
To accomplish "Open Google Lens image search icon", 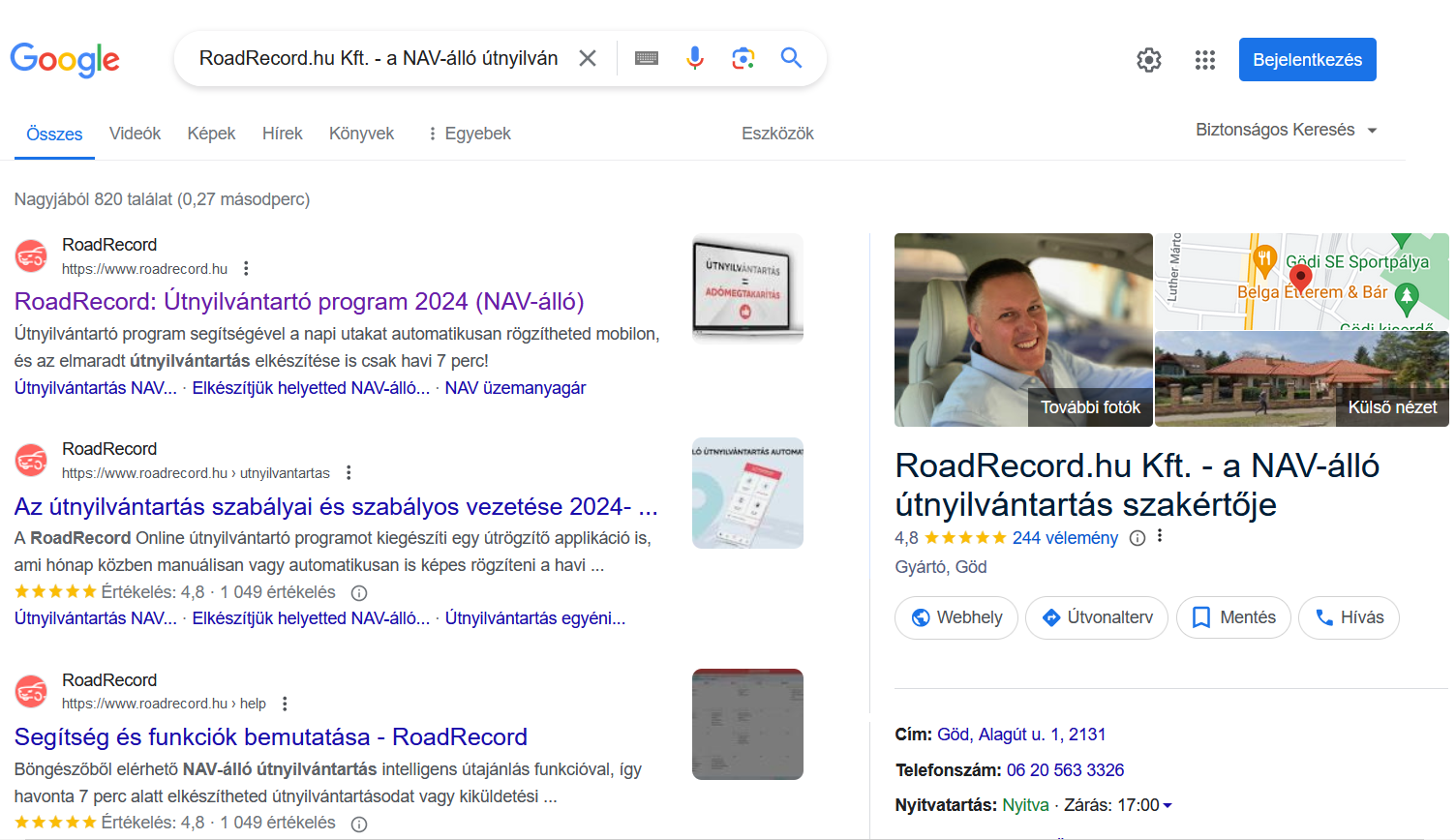I will tap(743, 58).
